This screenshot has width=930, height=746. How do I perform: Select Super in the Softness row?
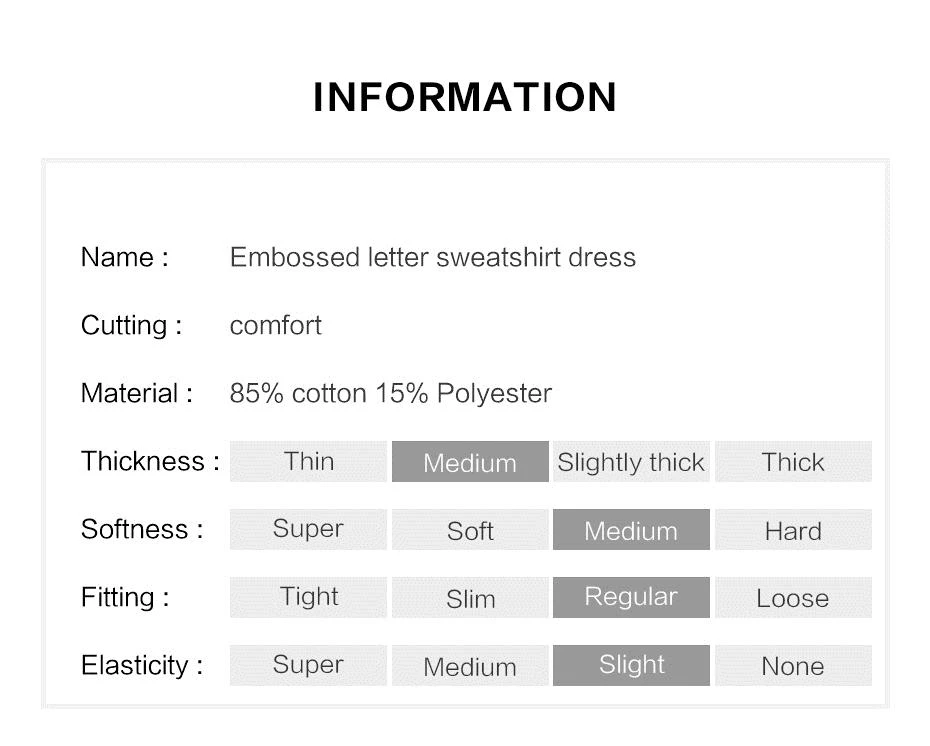[x=308, y=529]
